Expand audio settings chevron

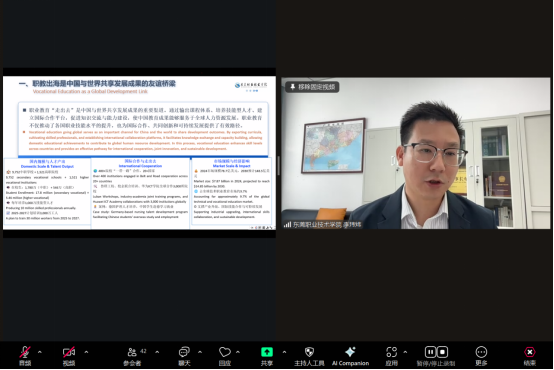pos(40,352)
